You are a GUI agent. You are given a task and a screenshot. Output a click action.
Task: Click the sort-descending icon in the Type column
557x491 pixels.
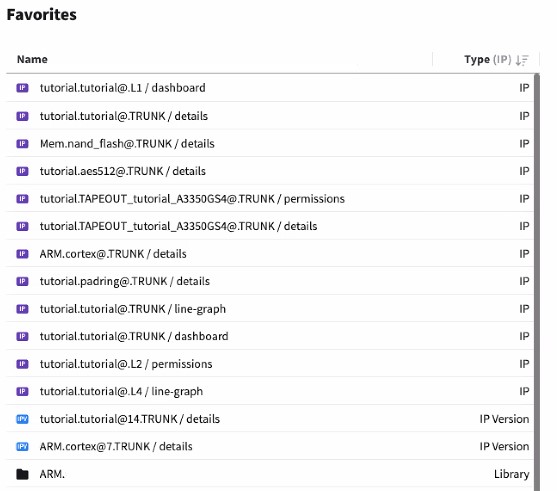[522, 60]
